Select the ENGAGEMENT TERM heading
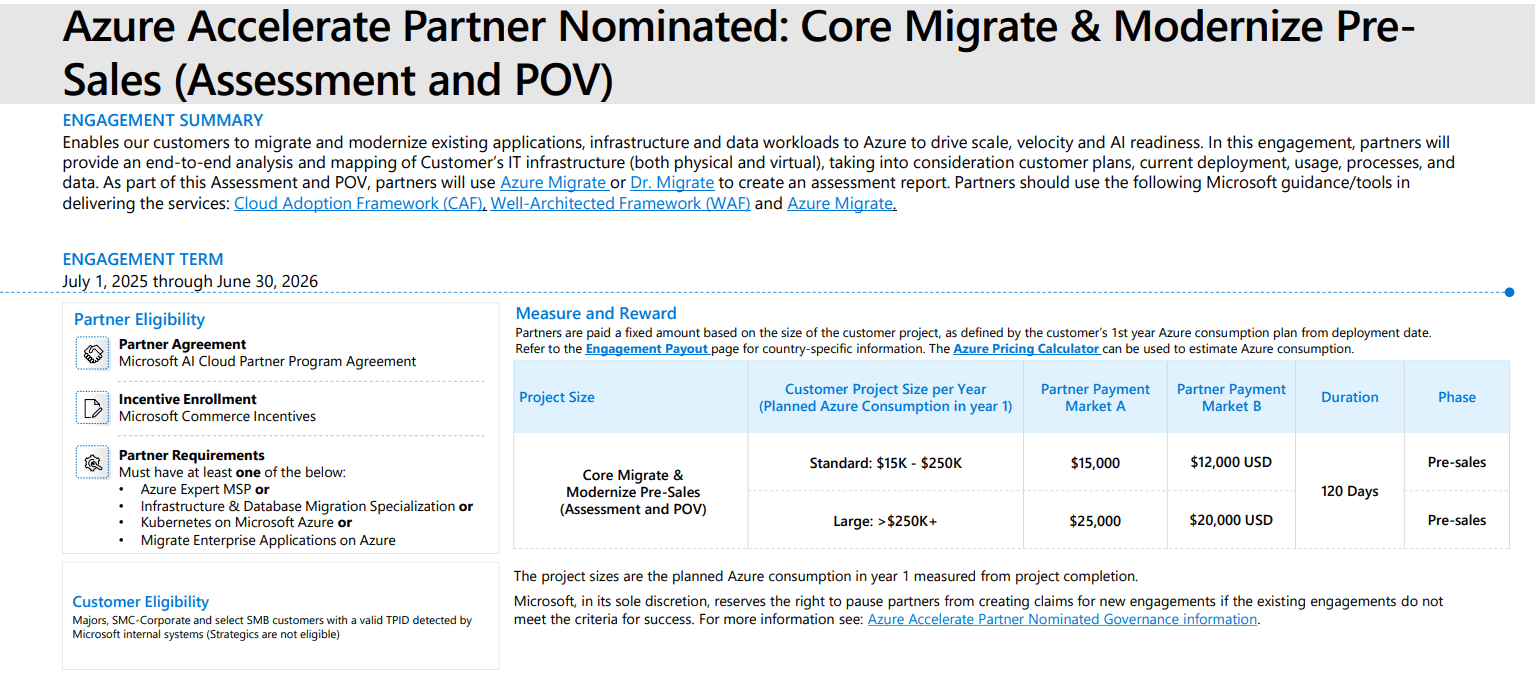This screenshot has height=692, width=1535. (x=143, y=259)
